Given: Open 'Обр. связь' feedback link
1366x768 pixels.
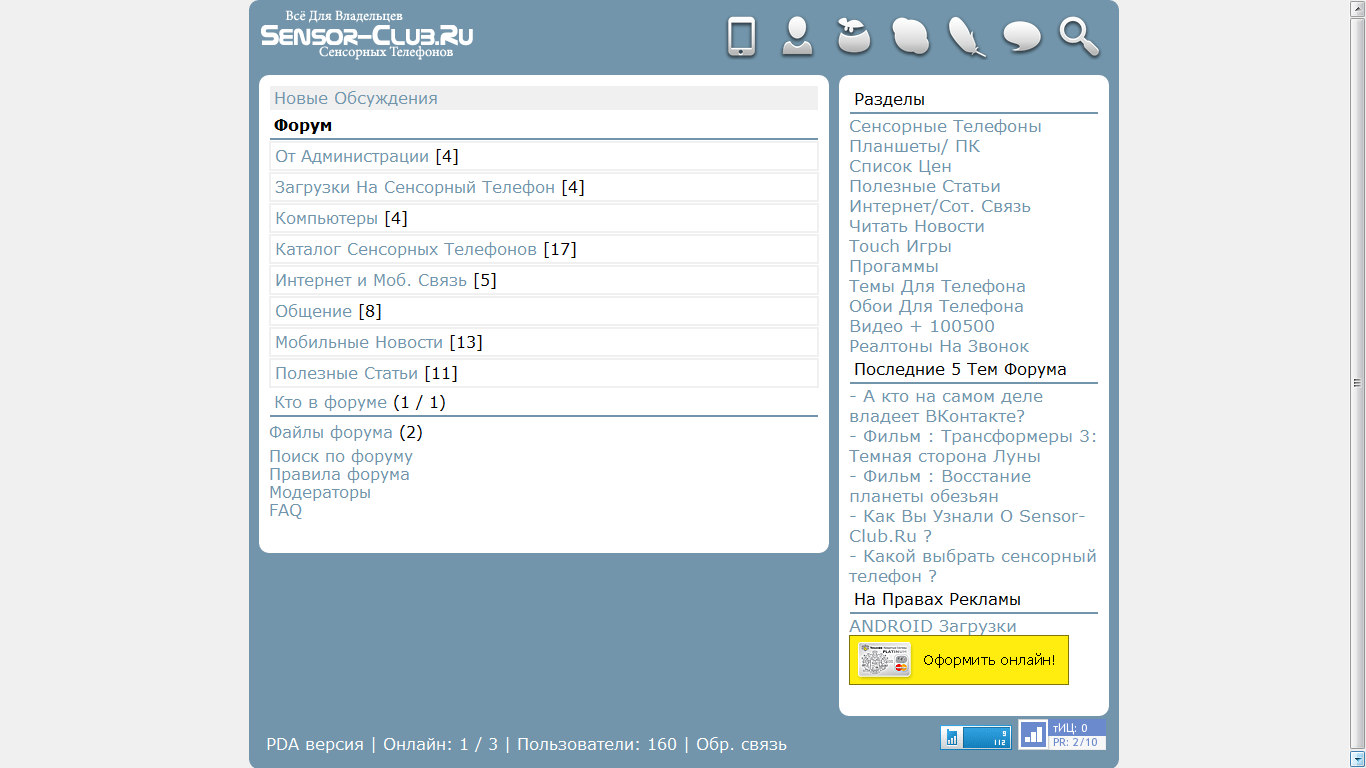Looking at the screenshot, I should 741,744.
